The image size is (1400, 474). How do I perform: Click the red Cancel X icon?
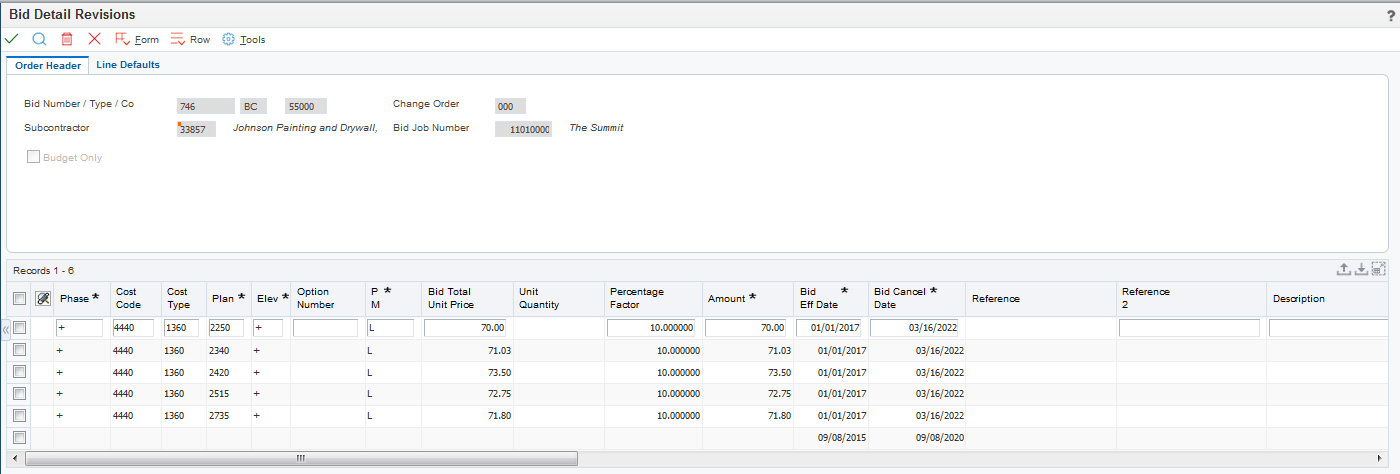click(x=94, y=39)
